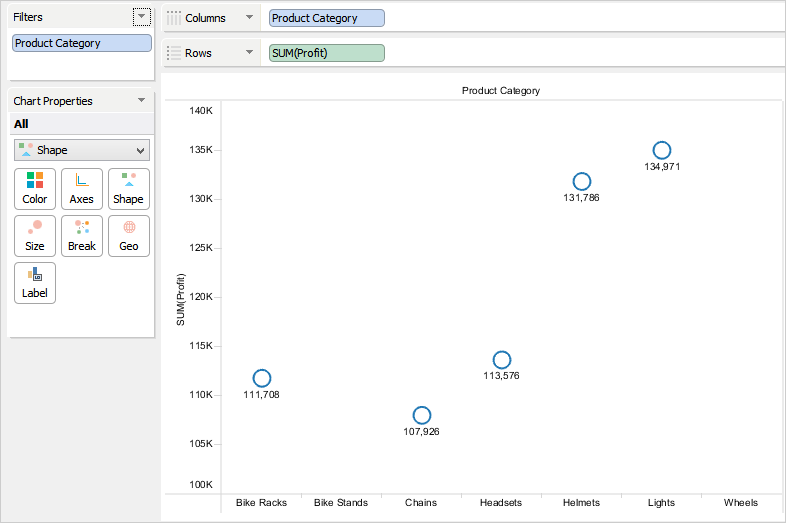Click the Columns shelf grid icon
The height and width of the screenshot is (523, 786).
coord(174,18)
